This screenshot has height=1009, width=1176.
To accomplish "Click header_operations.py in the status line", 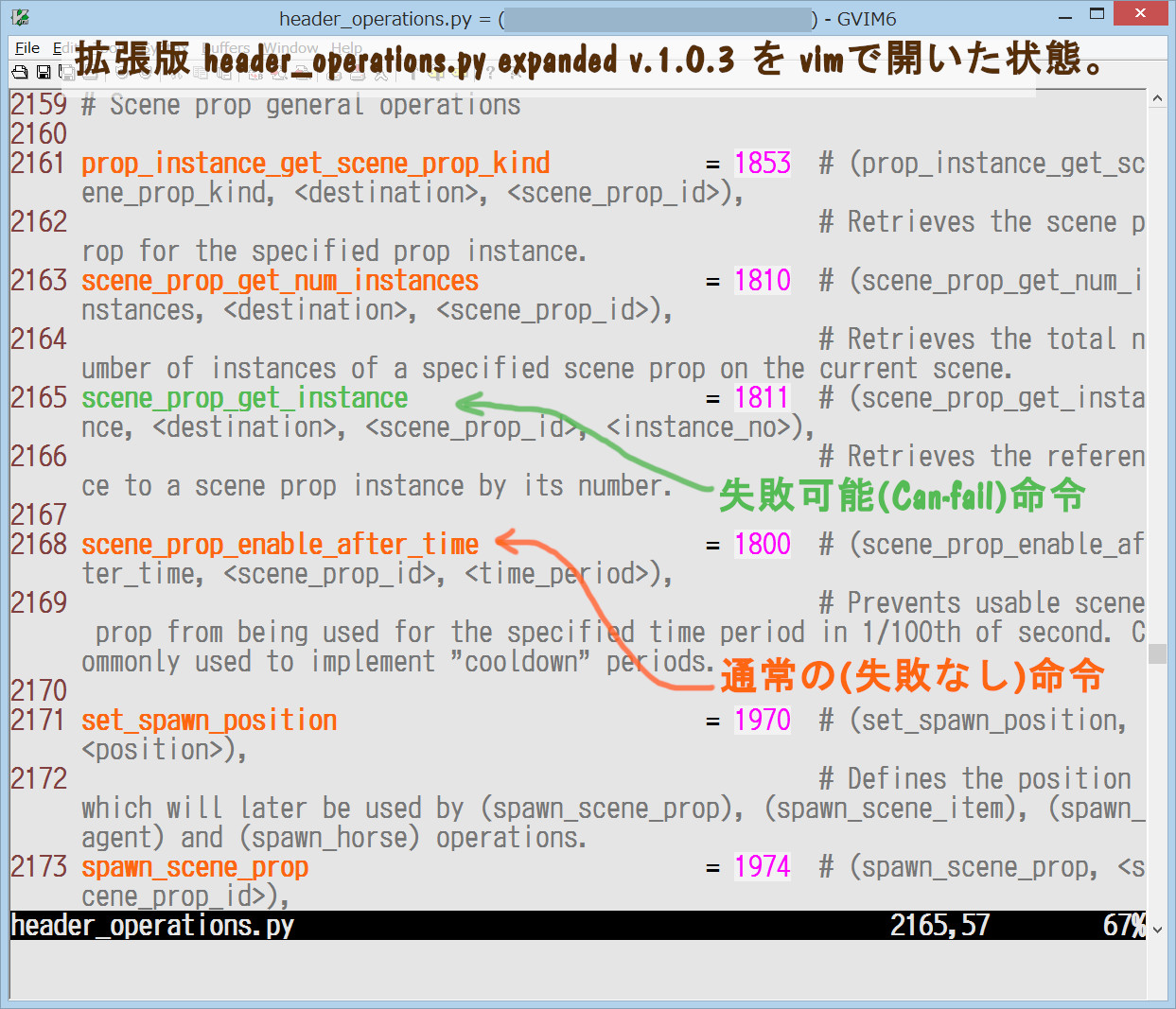I will pyautogui.click(x=152, y=926).
